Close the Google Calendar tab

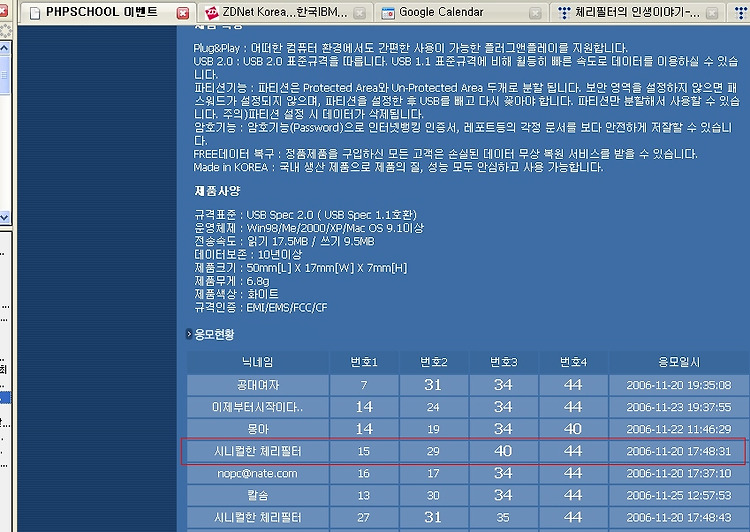[x=536, y=13]
